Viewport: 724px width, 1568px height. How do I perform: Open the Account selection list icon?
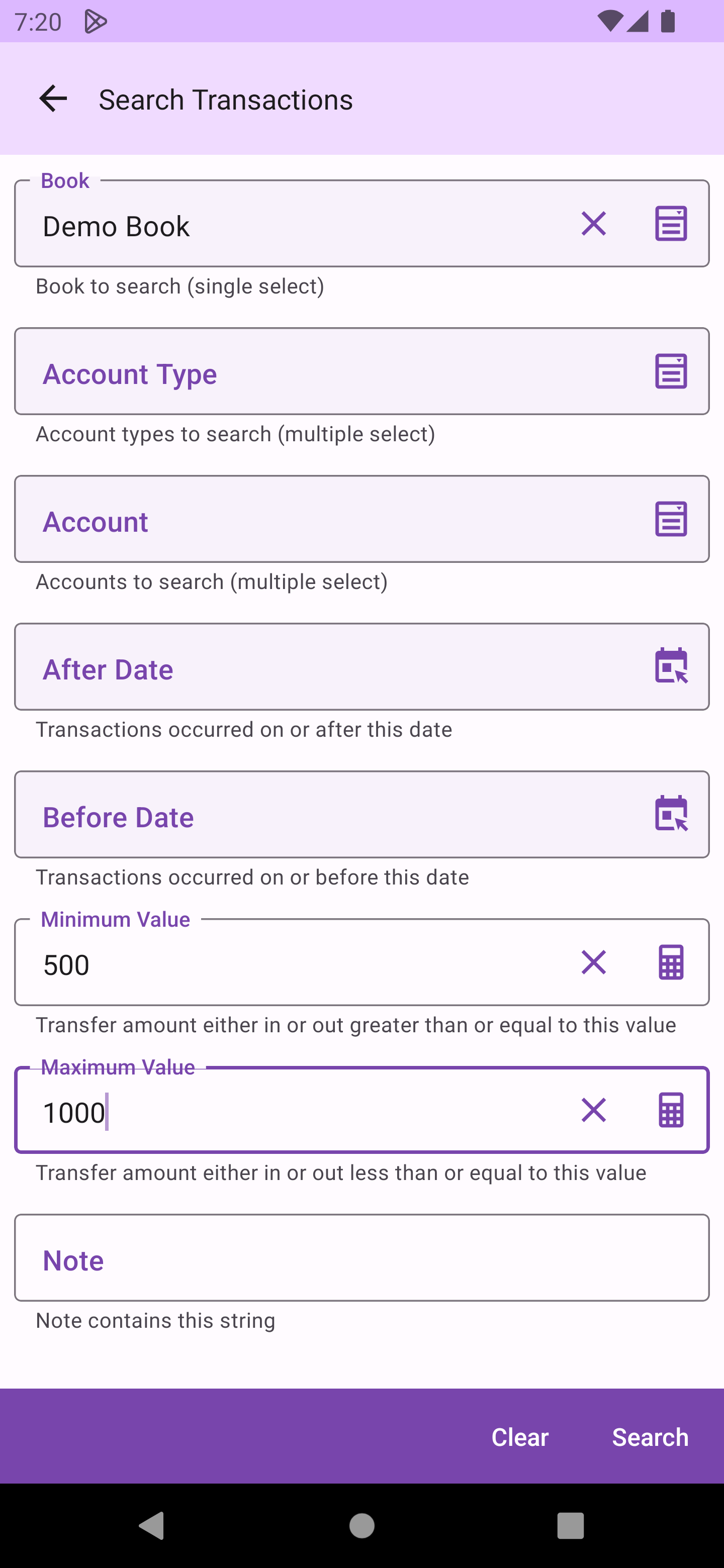[671, 519]
